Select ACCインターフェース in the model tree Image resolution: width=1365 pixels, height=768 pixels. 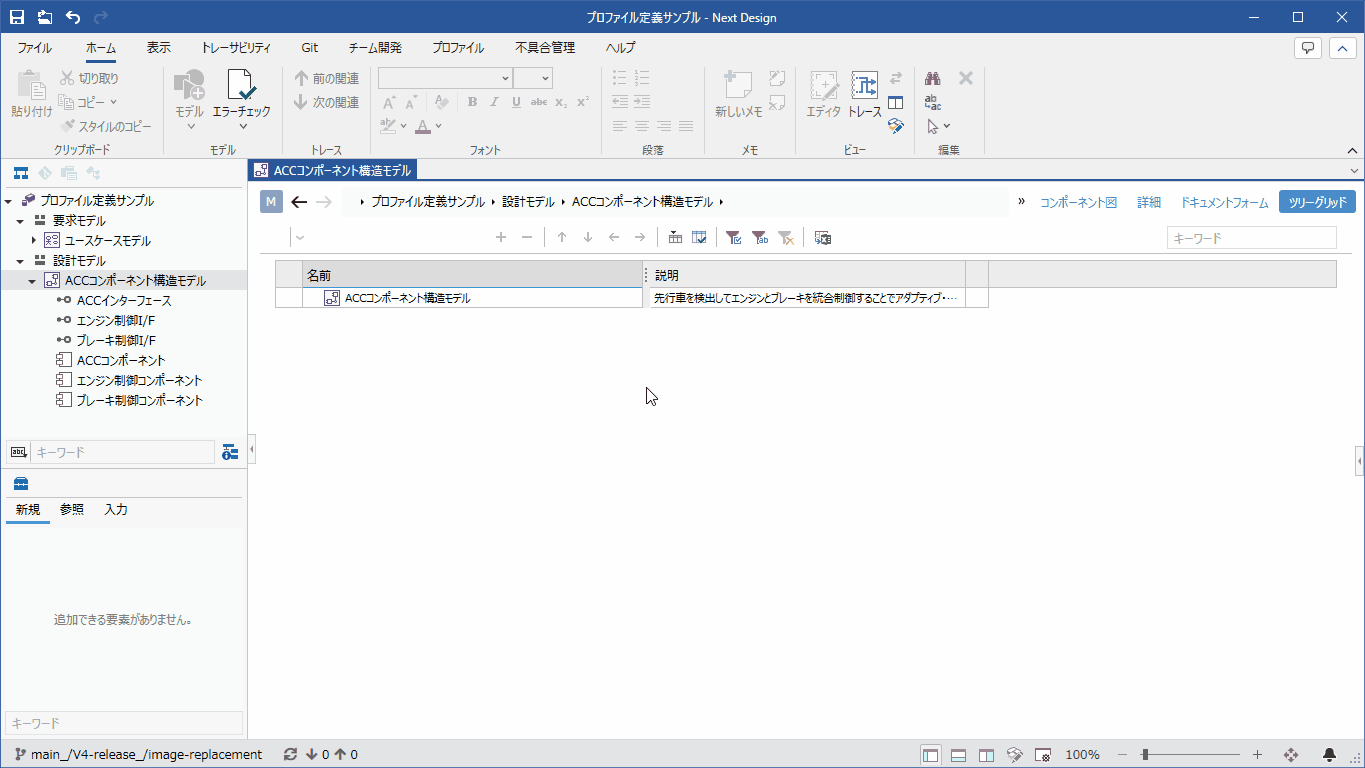[124, 301]
